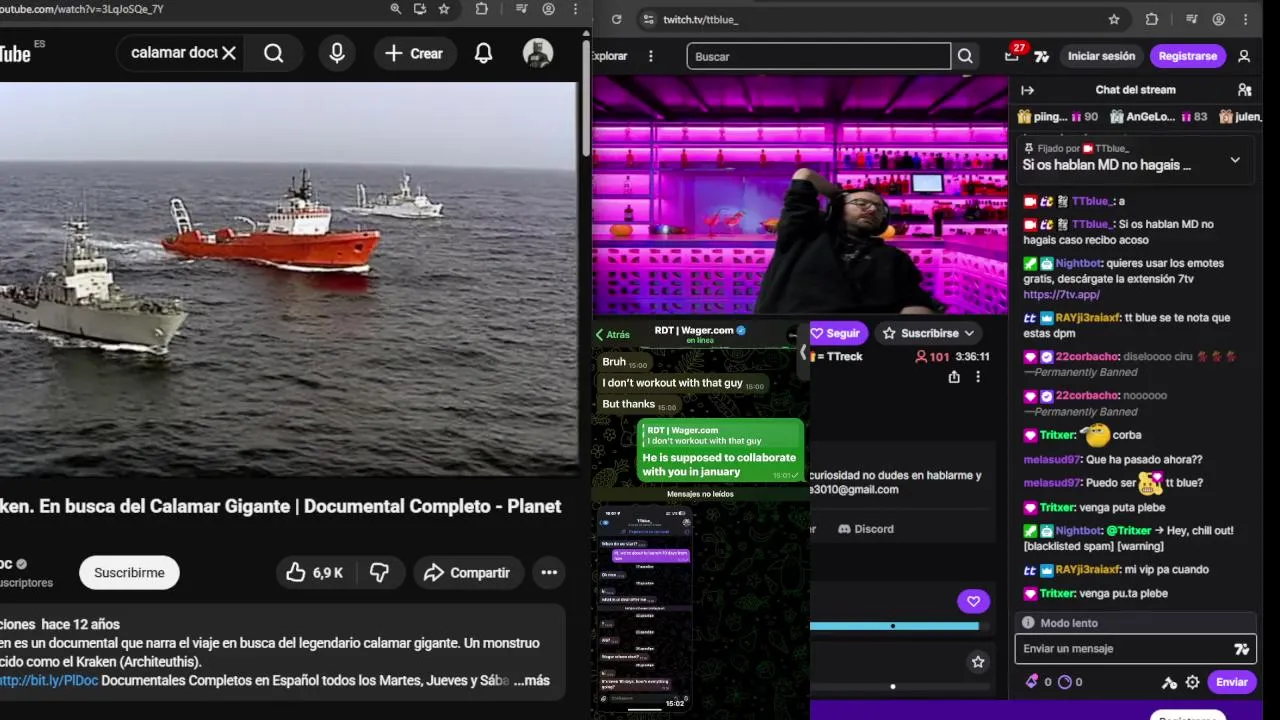Share the Twitch stream
The image size is (1280, 720).
(x=954, y=377)
